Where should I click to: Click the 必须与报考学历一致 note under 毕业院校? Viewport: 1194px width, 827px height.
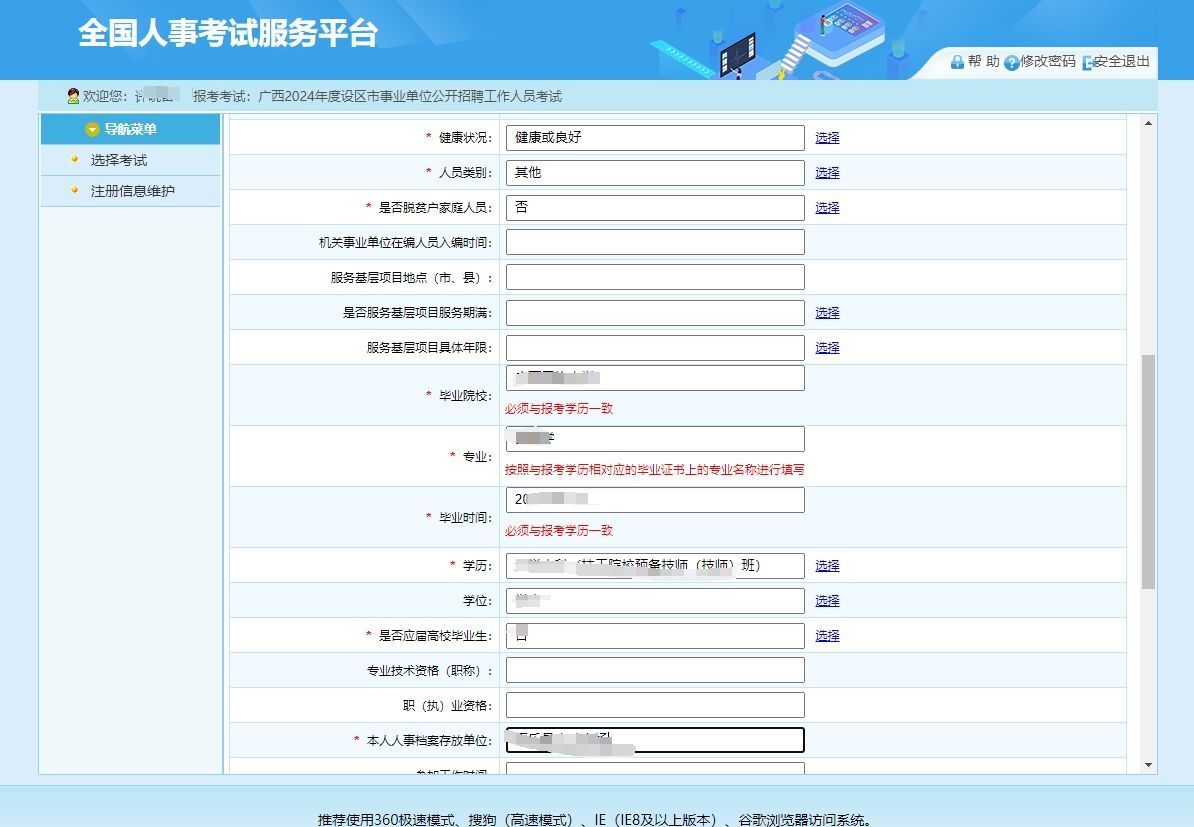pos(559,409)
